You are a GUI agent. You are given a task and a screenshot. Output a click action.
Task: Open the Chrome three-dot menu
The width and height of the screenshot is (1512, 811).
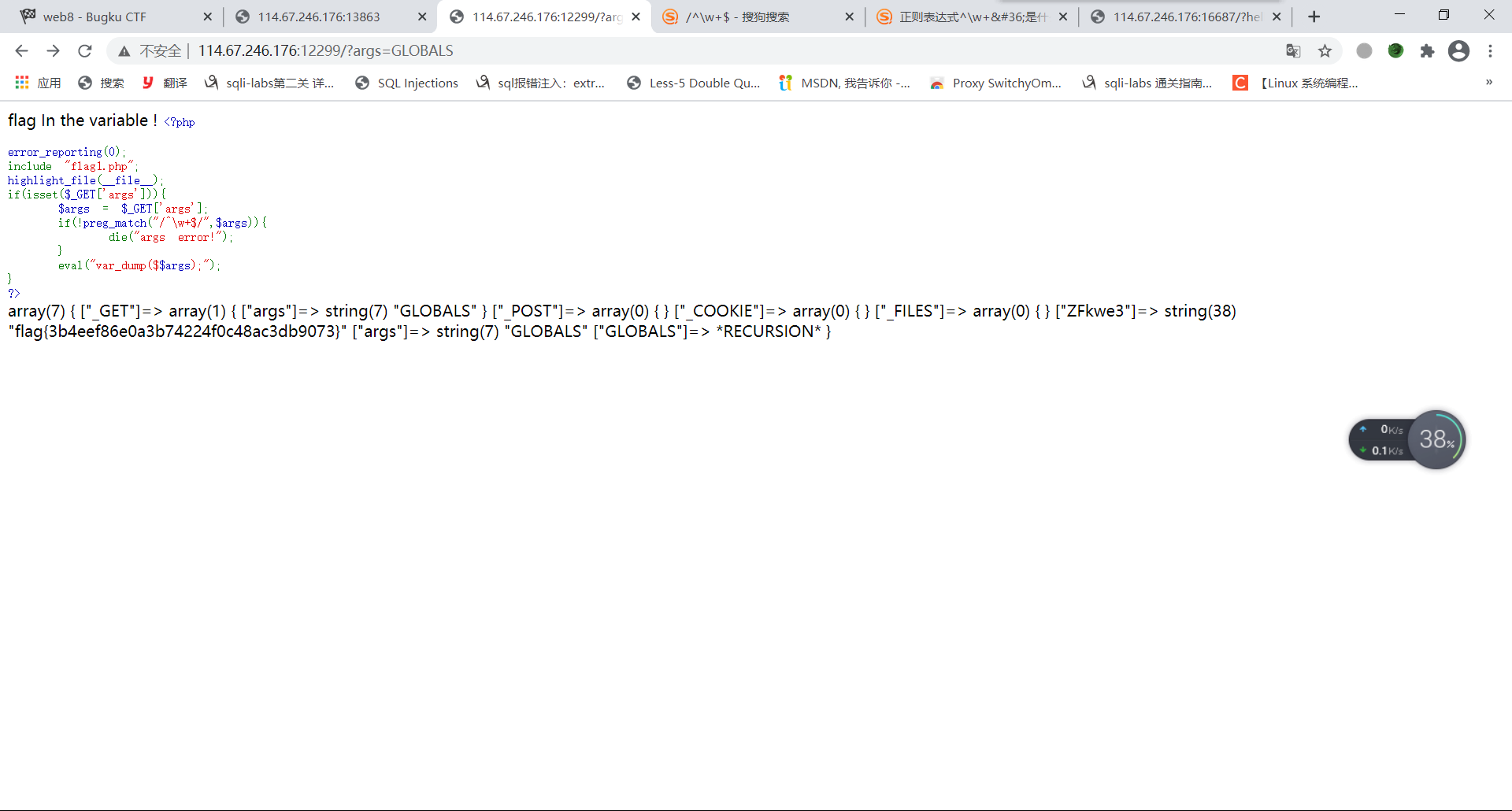coord(1490,51)
